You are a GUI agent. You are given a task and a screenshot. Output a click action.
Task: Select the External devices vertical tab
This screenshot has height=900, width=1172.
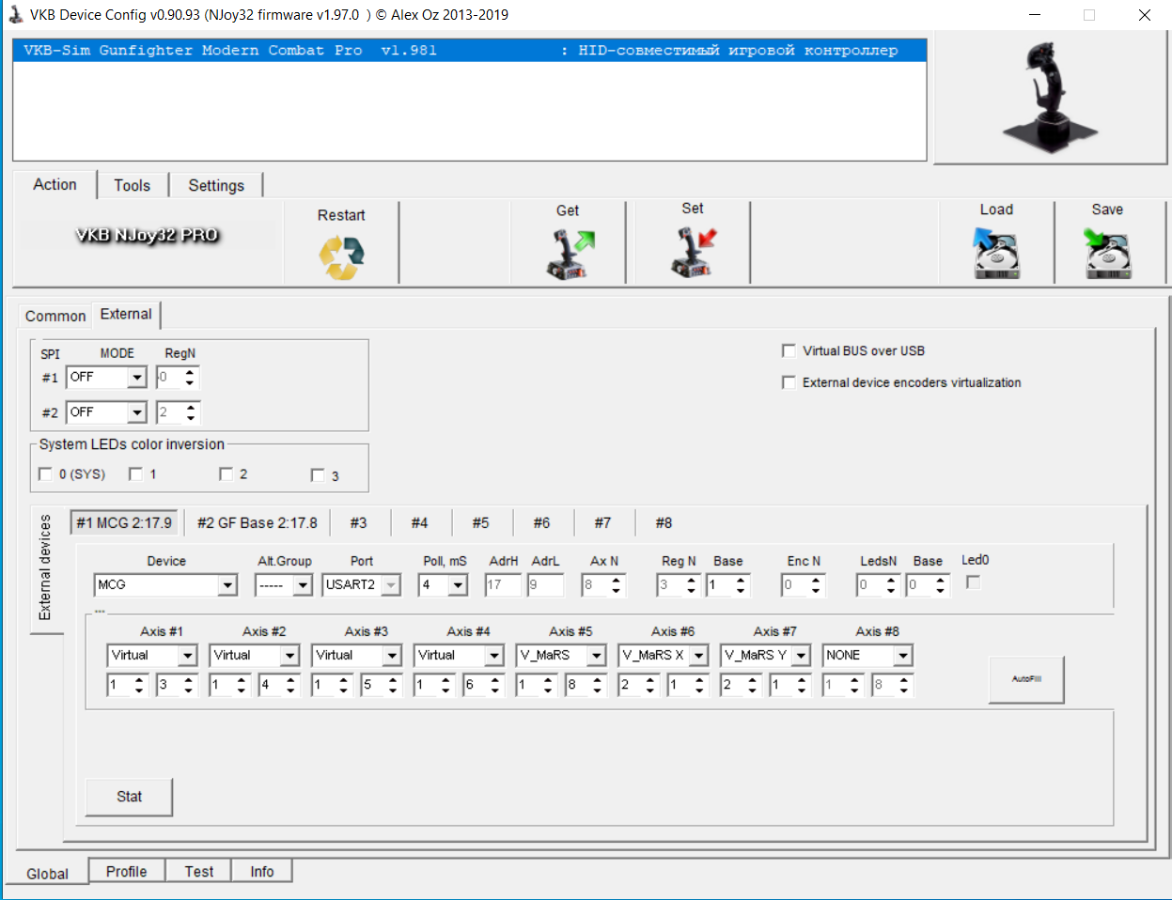coord(46,567)
